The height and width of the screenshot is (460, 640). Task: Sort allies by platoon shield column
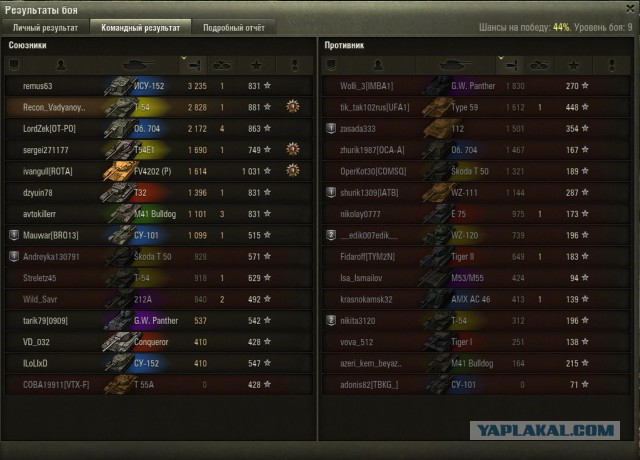tap(14, 65)
